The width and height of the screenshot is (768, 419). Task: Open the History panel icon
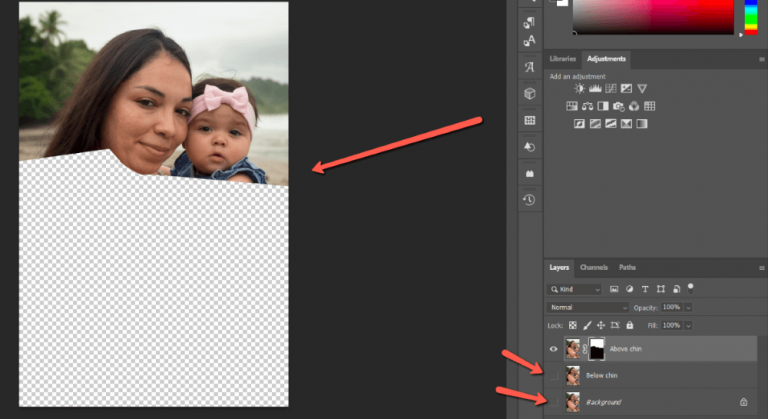pos(529,200)
